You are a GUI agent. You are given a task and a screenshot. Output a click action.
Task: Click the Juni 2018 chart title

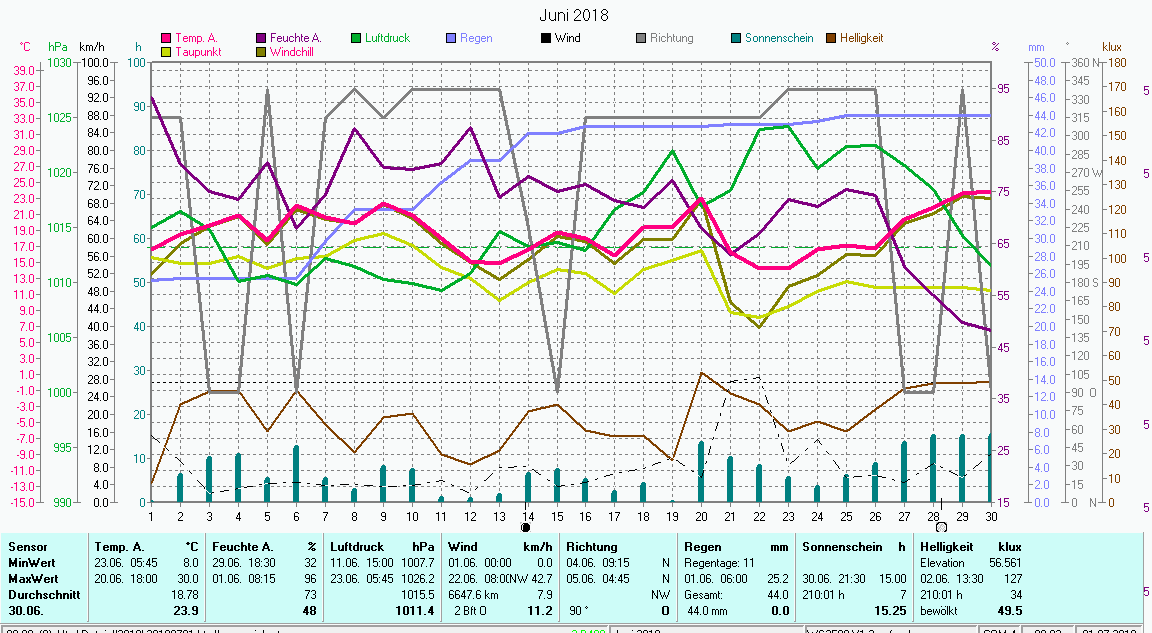click(x=574, y=15)
